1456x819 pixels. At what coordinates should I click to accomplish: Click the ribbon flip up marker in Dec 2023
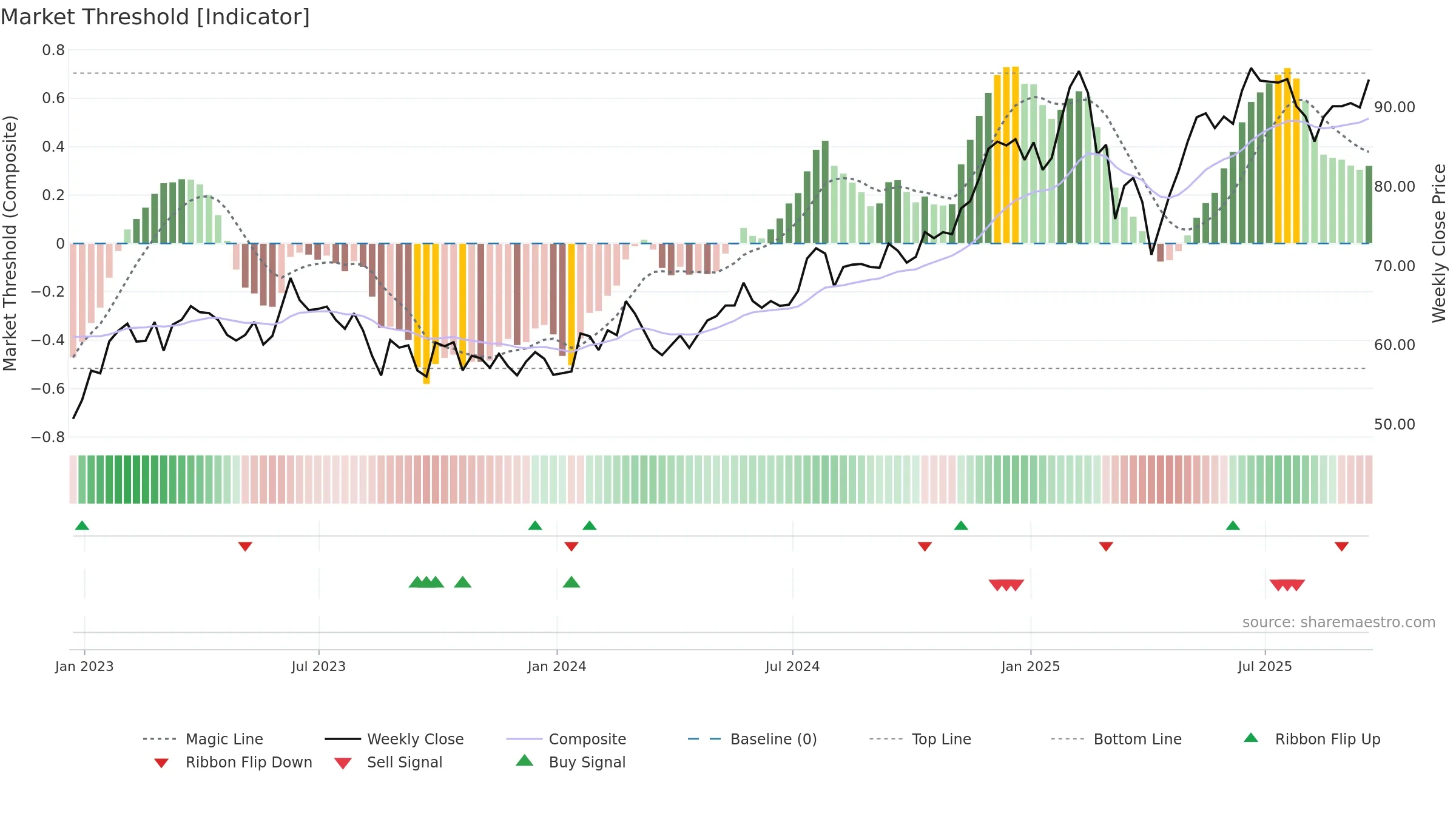535,525
